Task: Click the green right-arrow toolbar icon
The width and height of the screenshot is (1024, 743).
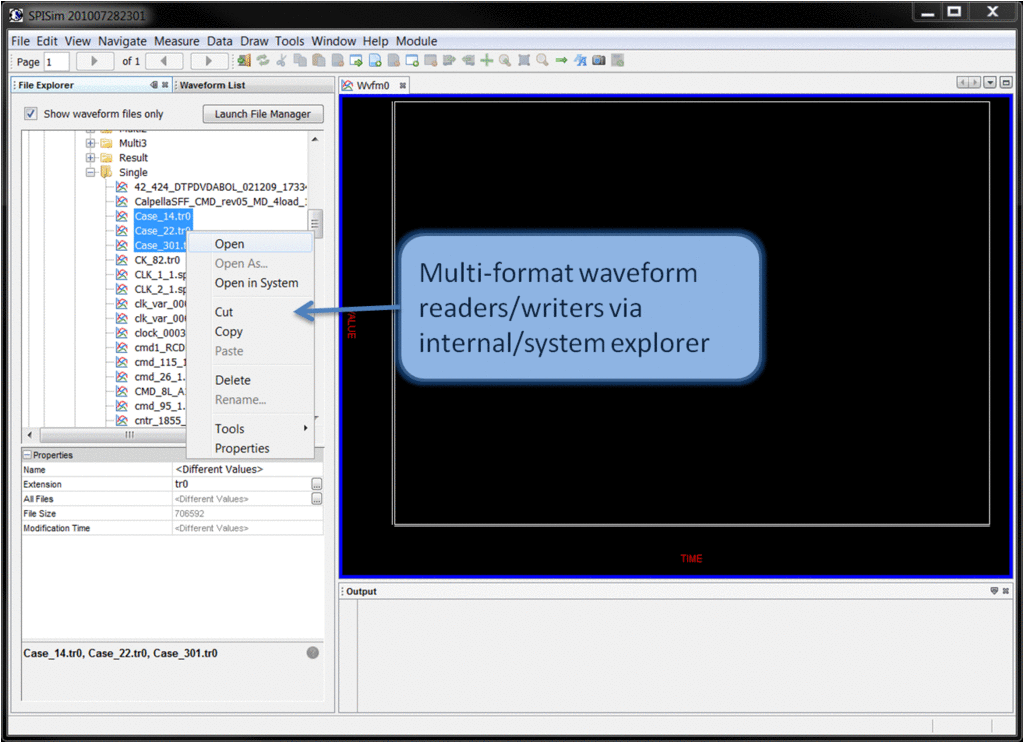Action: coord(561,61)
